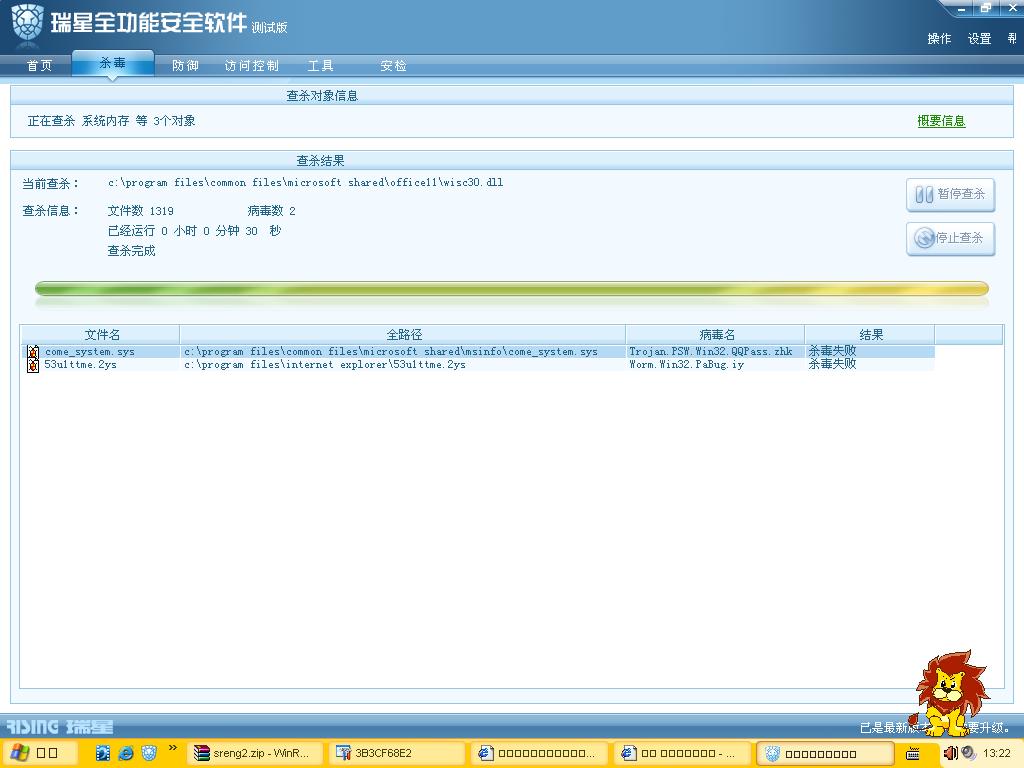This screenshot has height=768, width=1024.
Task: Click the 杀毒失败 result for come_system.sys
Action: [x=832, y=351]
